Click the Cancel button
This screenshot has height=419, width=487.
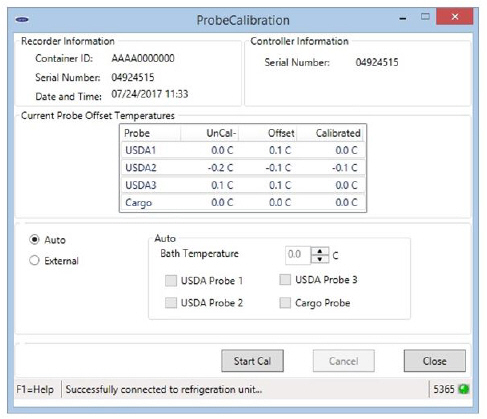pos(344,361)
